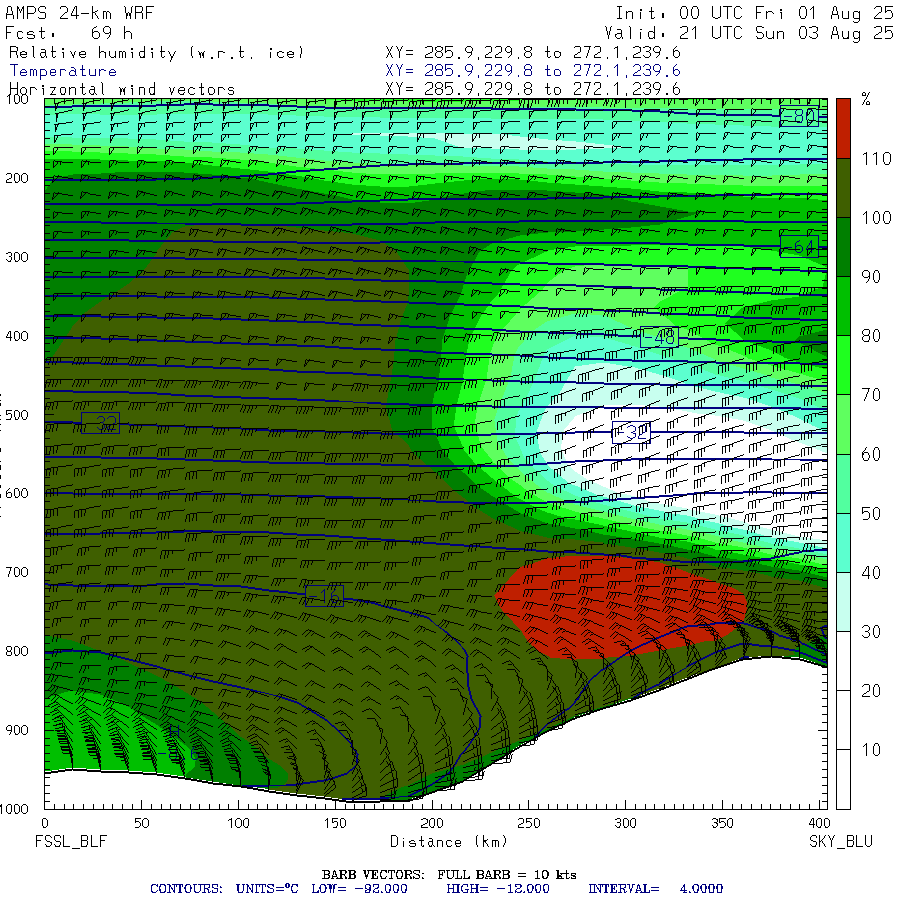The image size is (900, 900).
Task: Click the 500 pressure axis label
Action: click(x=17, y=415)
